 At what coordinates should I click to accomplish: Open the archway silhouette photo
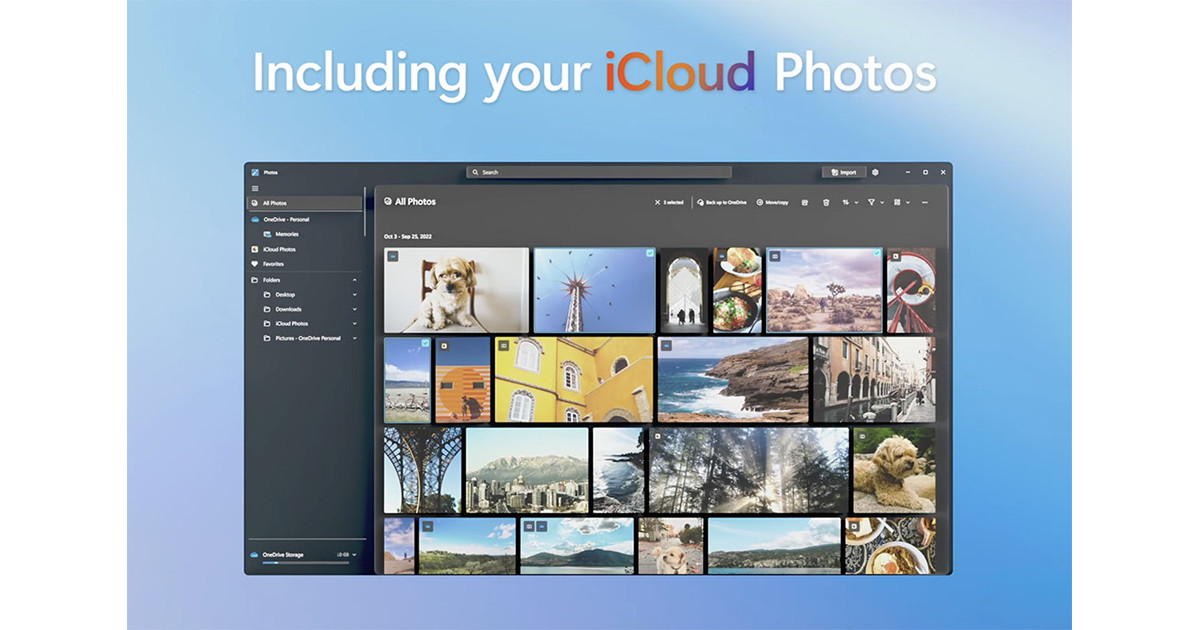point(684,290)
